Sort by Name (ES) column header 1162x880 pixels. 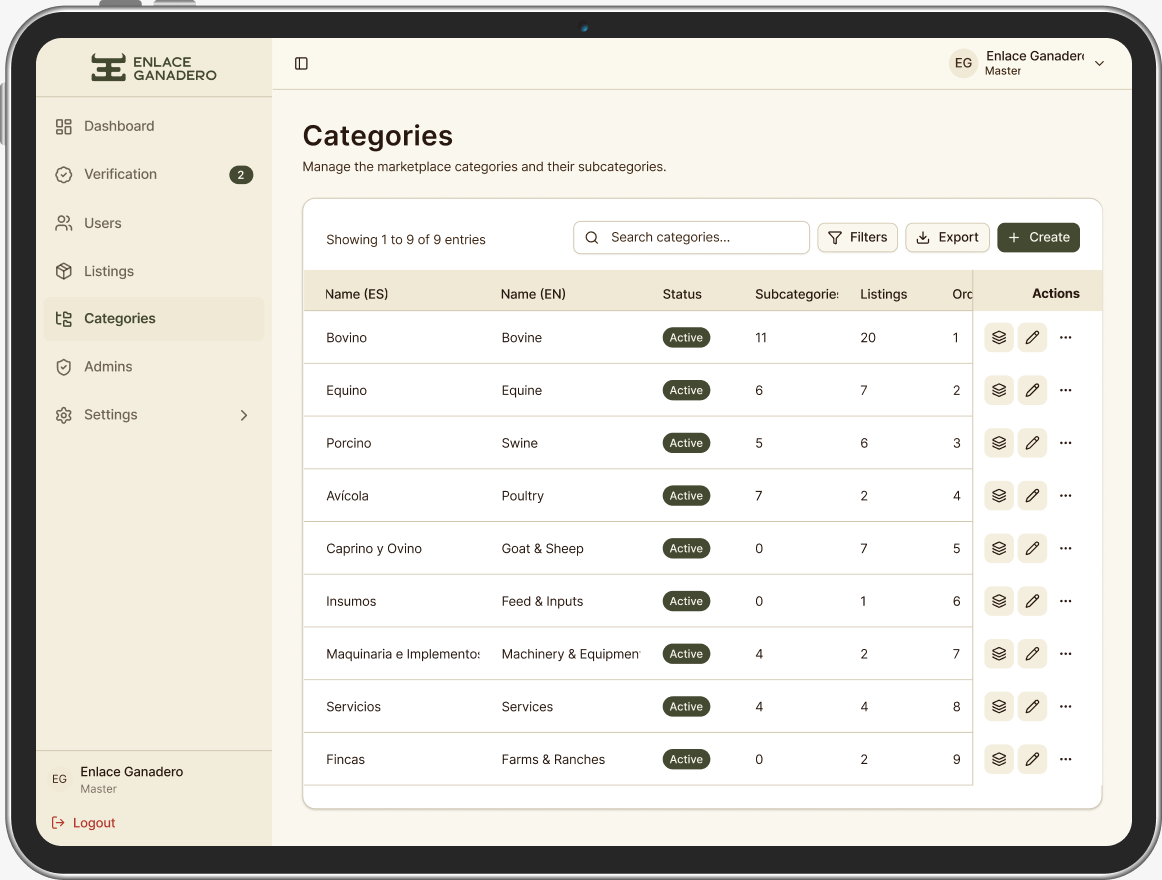click(356, 294)
